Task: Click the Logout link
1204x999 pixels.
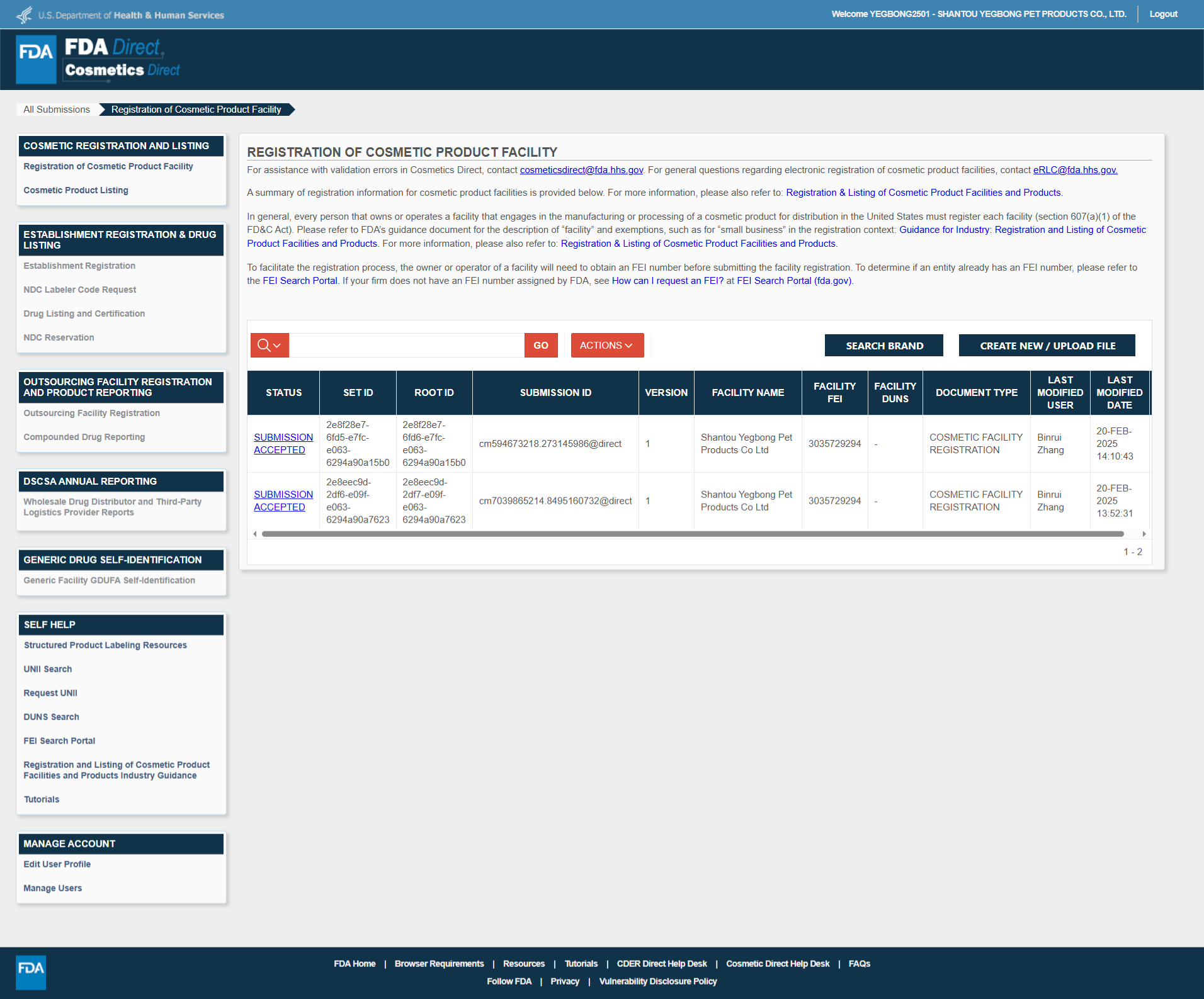Action: point(1163,14)
